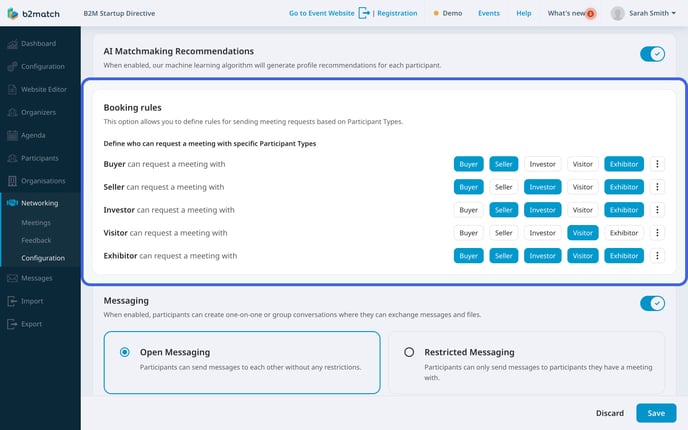Viewport: 688px width, 430px height.
Task: Toggle Investor chip in Exhibitor row
Action: tap(542, 255)
